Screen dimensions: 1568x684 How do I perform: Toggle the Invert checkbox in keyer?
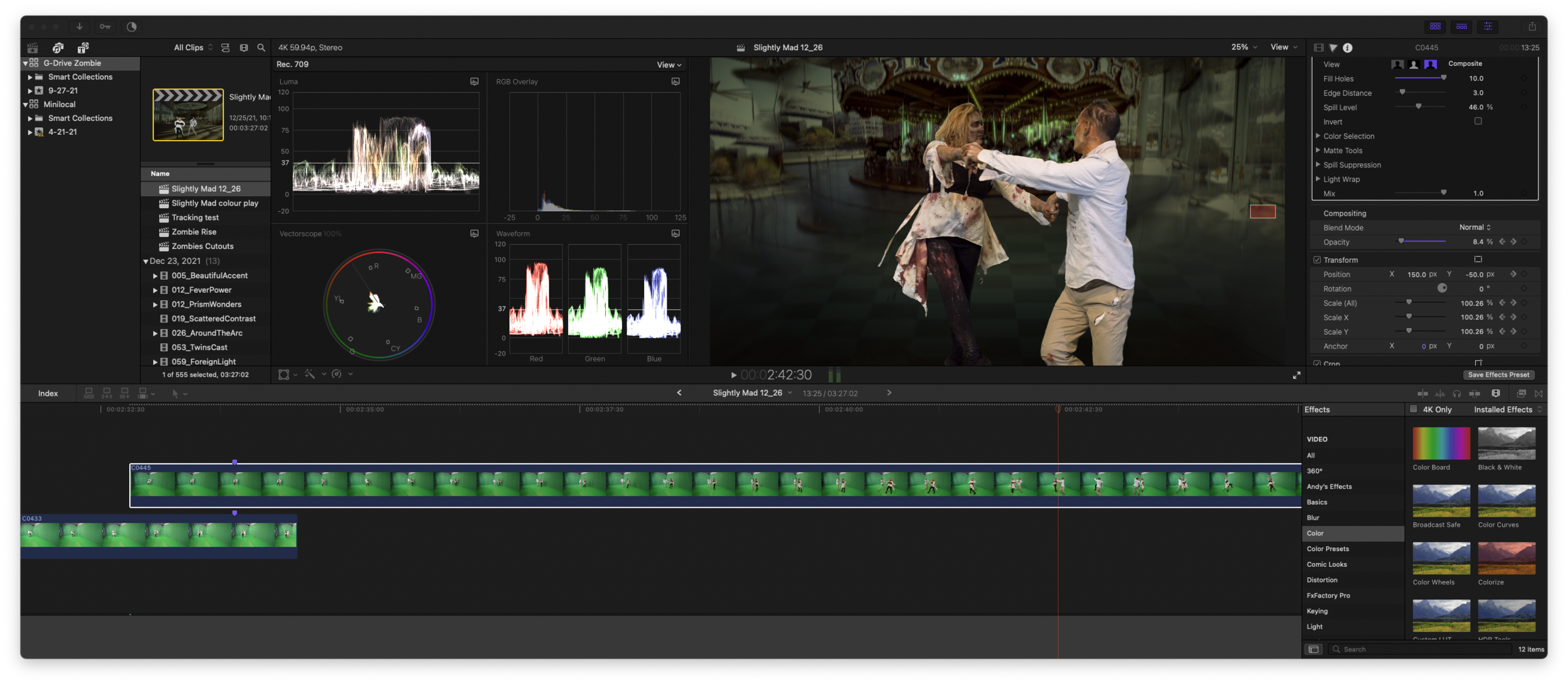(1478, 122)
